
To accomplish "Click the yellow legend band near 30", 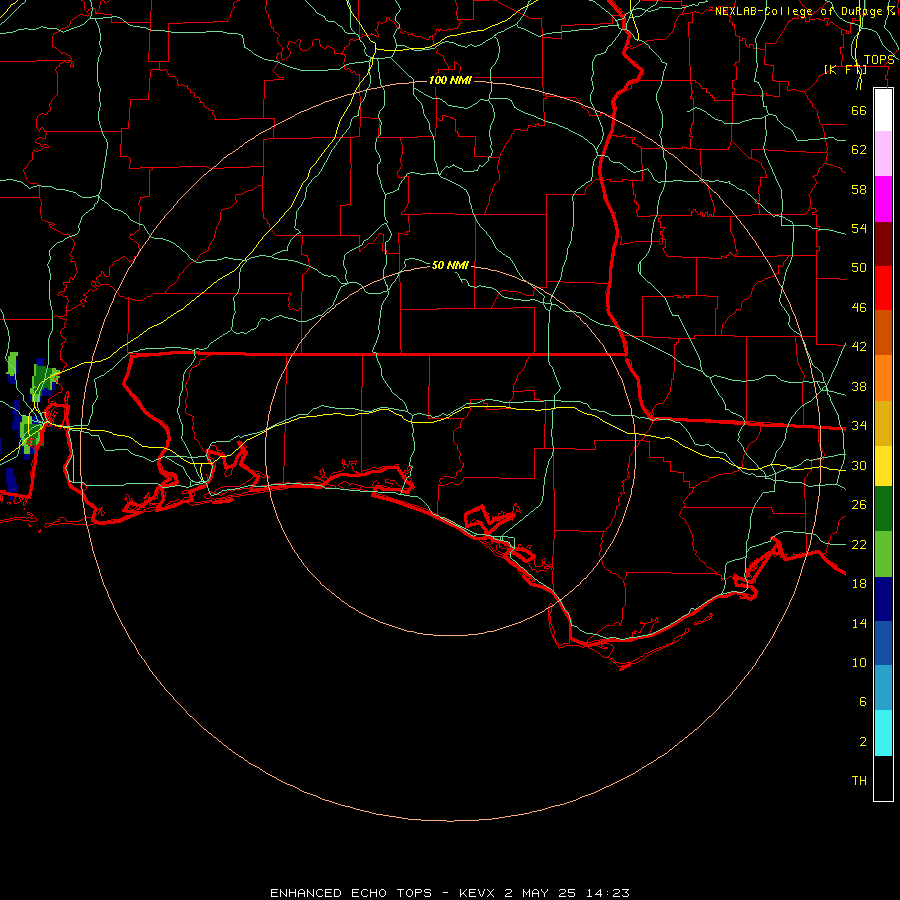I will pyautogui.click(x=883, y=465).
